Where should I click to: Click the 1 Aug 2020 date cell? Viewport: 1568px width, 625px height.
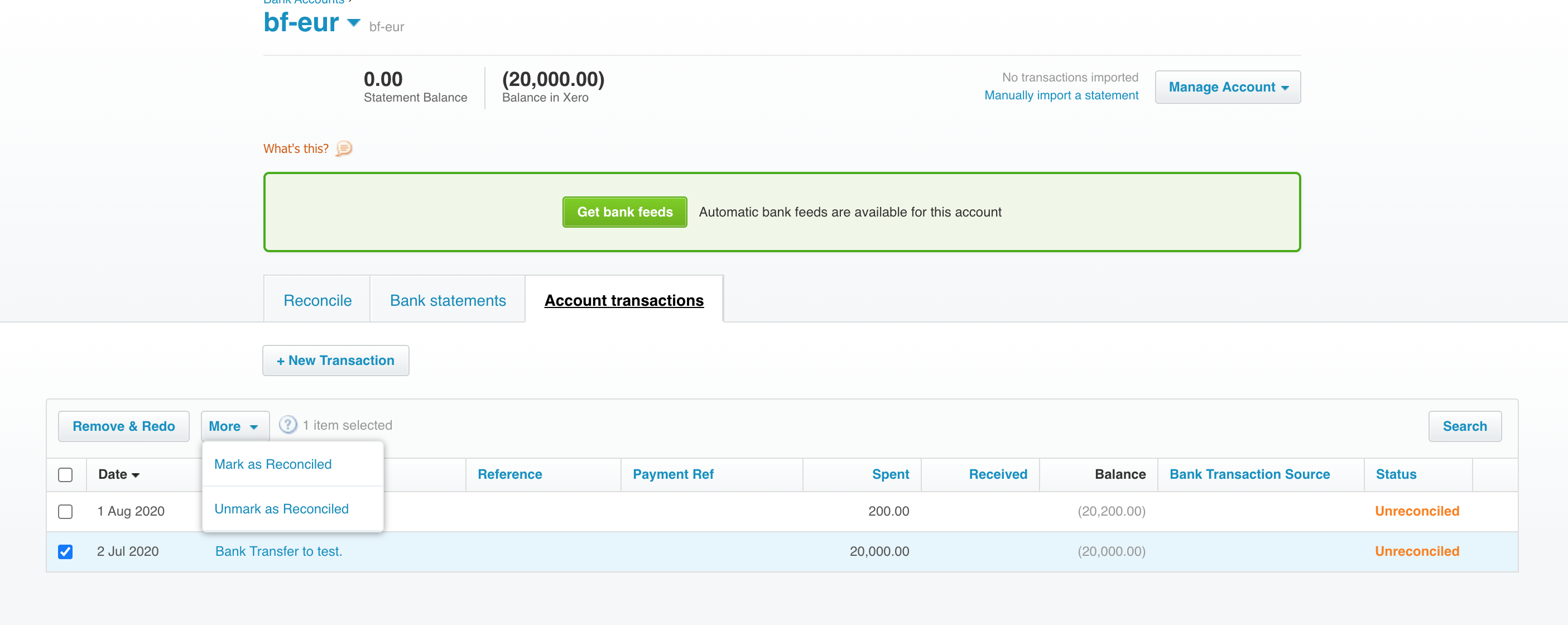[131, 511]
